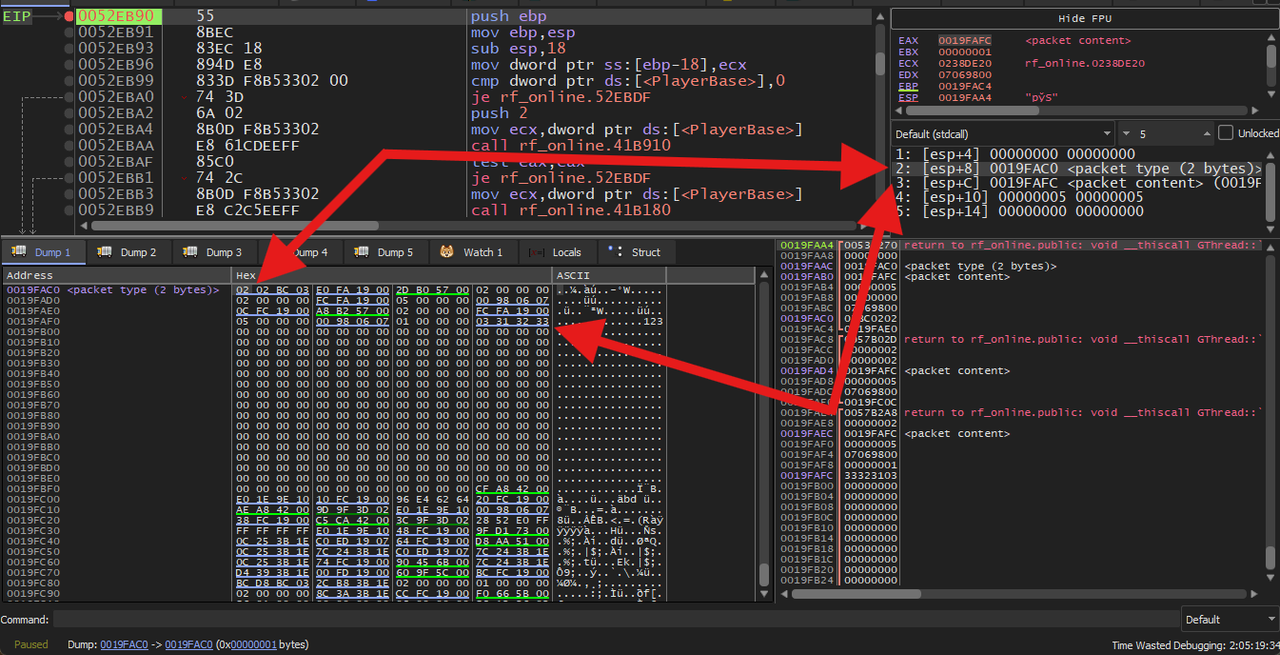The width and height of the screenshot is (1280, 655).
Task: Open the Watch 1 tab
Action: tap(472, 252)
